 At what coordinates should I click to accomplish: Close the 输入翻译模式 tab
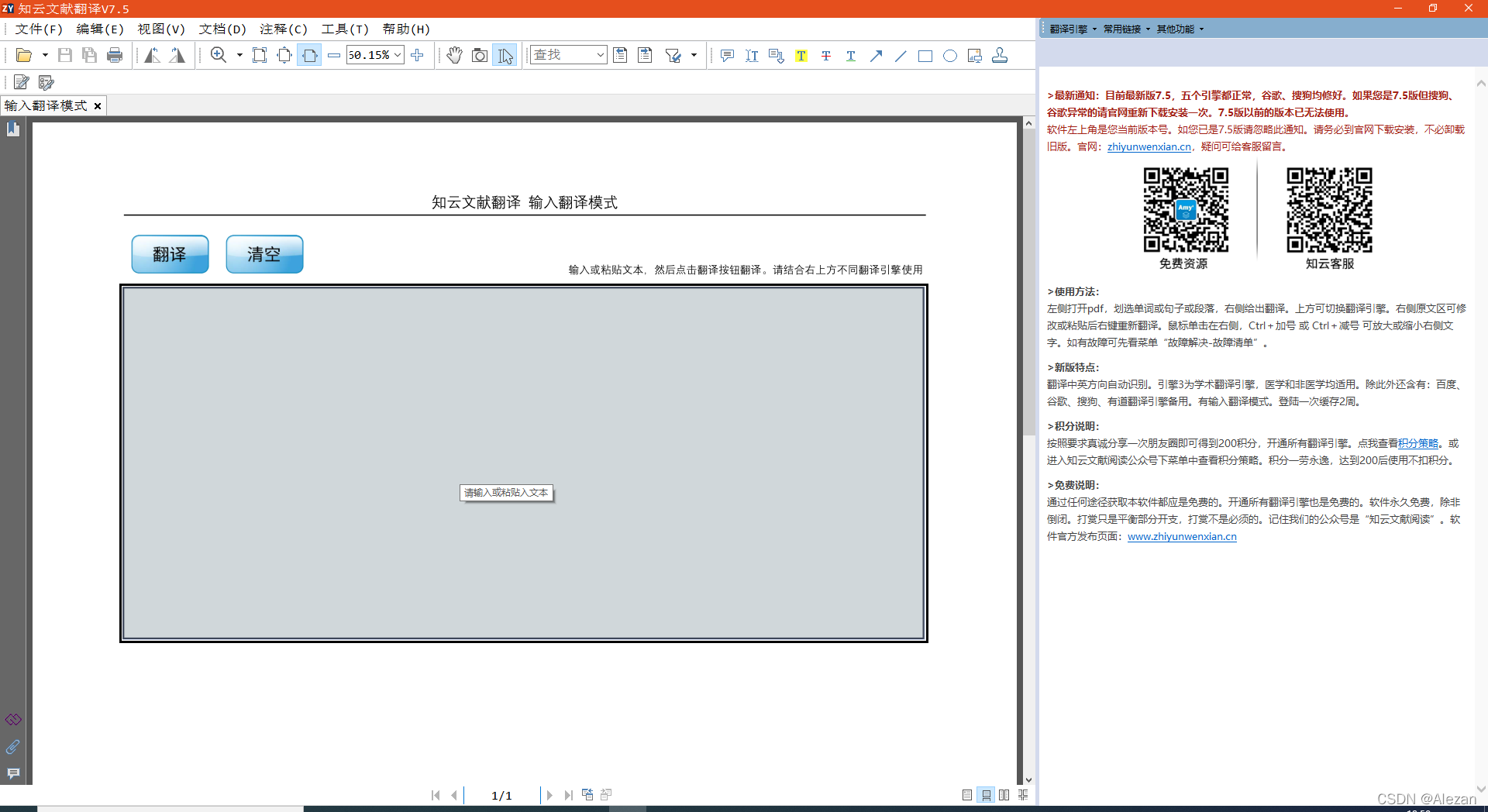[x=98, y=106]
